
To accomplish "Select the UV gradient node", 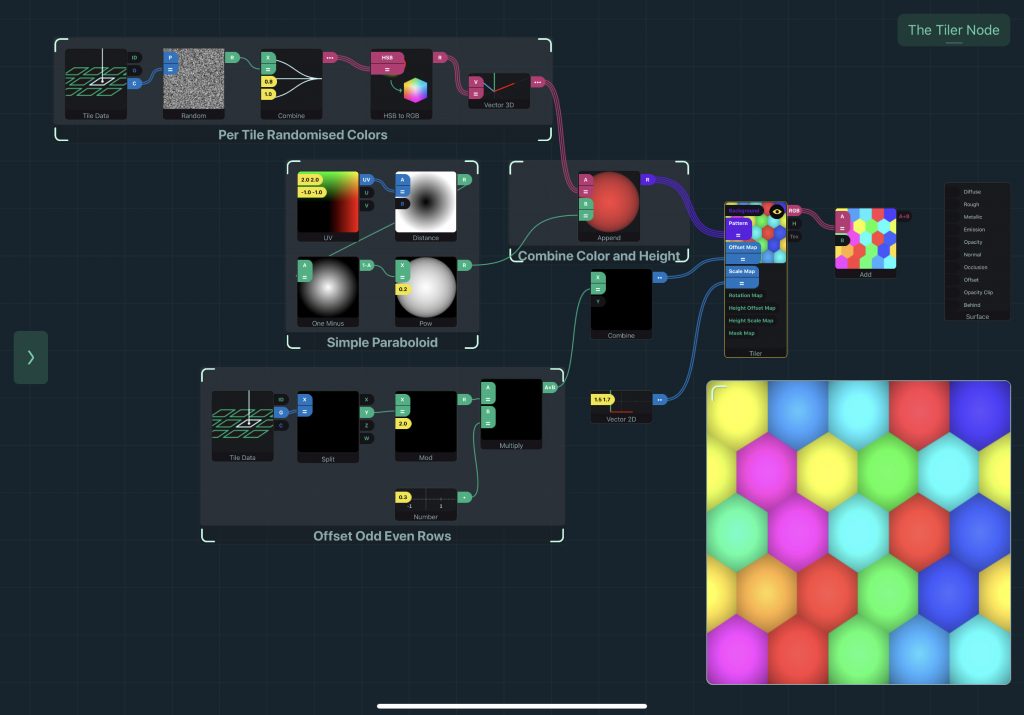I will pyautogui.click(x=328, y=206).
